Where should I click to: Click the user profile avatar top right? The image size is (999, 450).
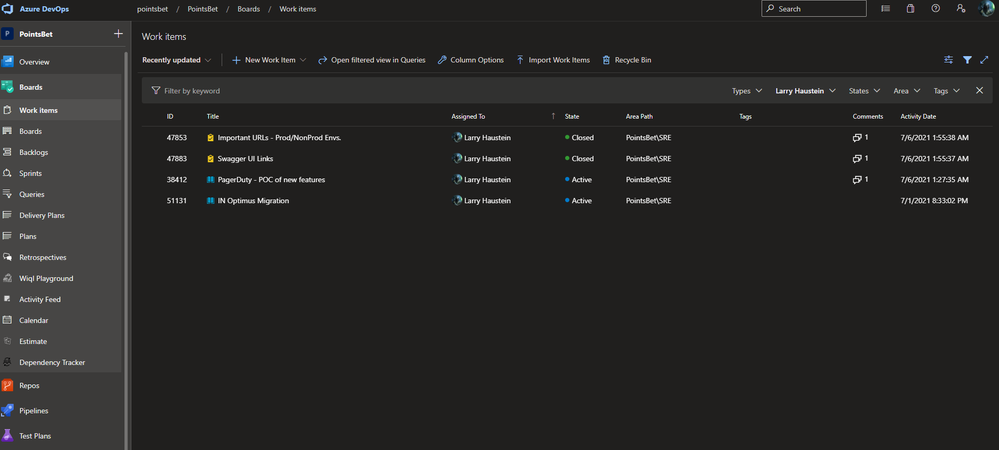pyautogui.click(x=986, y=8)
